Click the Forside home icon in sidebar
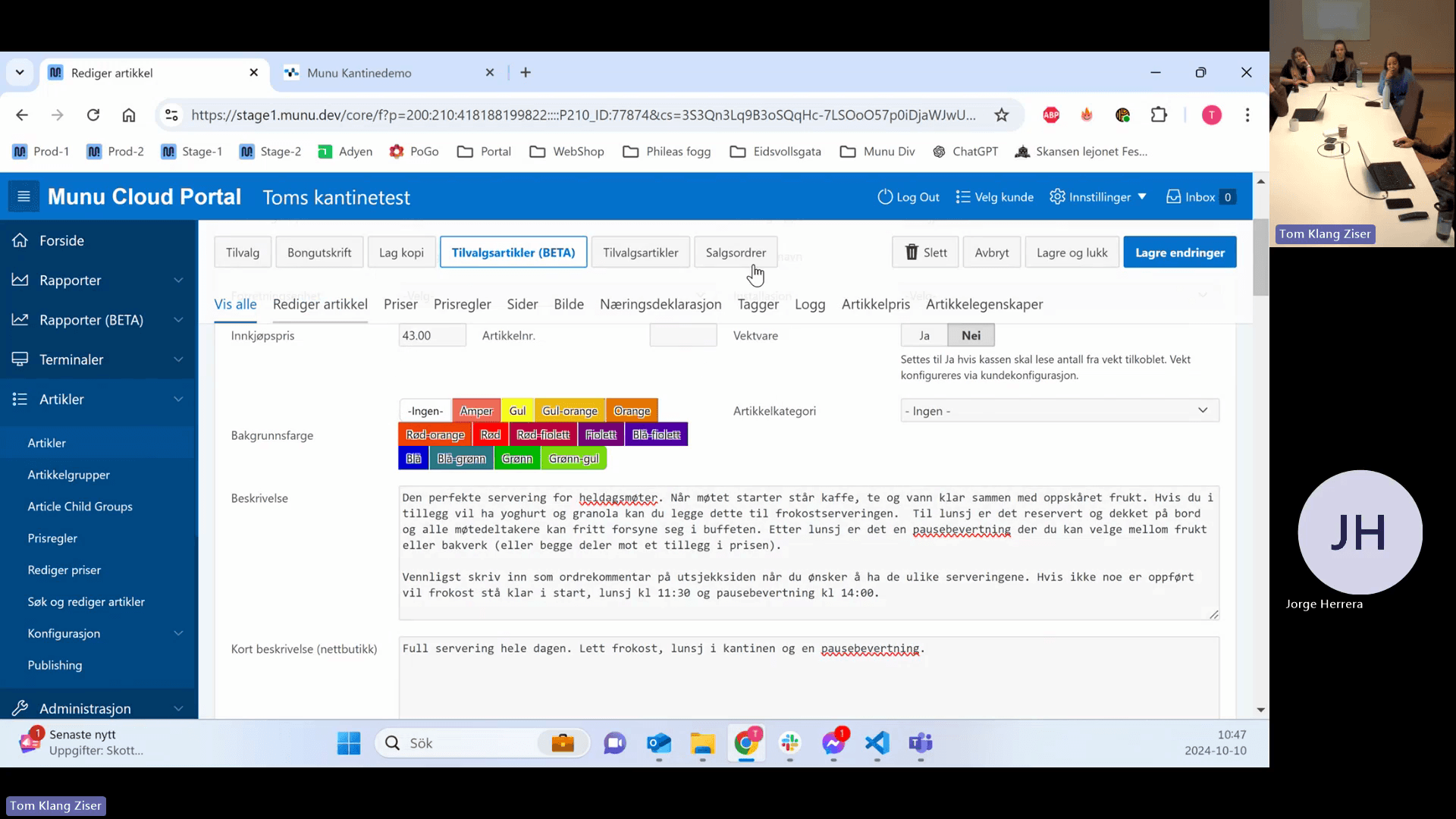 click(x=20, y=240)
